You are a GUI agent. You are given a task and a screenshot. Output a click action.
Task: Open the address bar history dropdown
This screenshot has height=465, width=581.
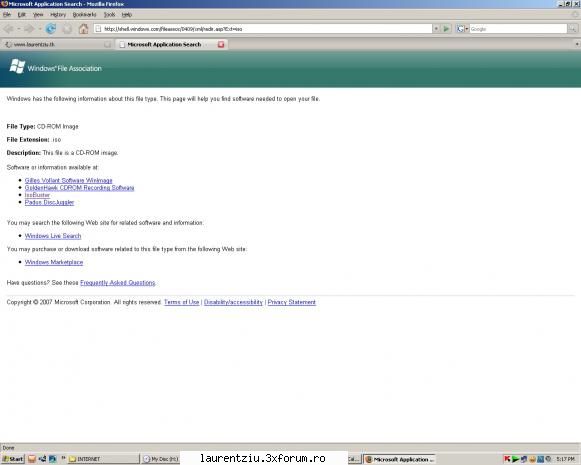click(x=436, y=29)
